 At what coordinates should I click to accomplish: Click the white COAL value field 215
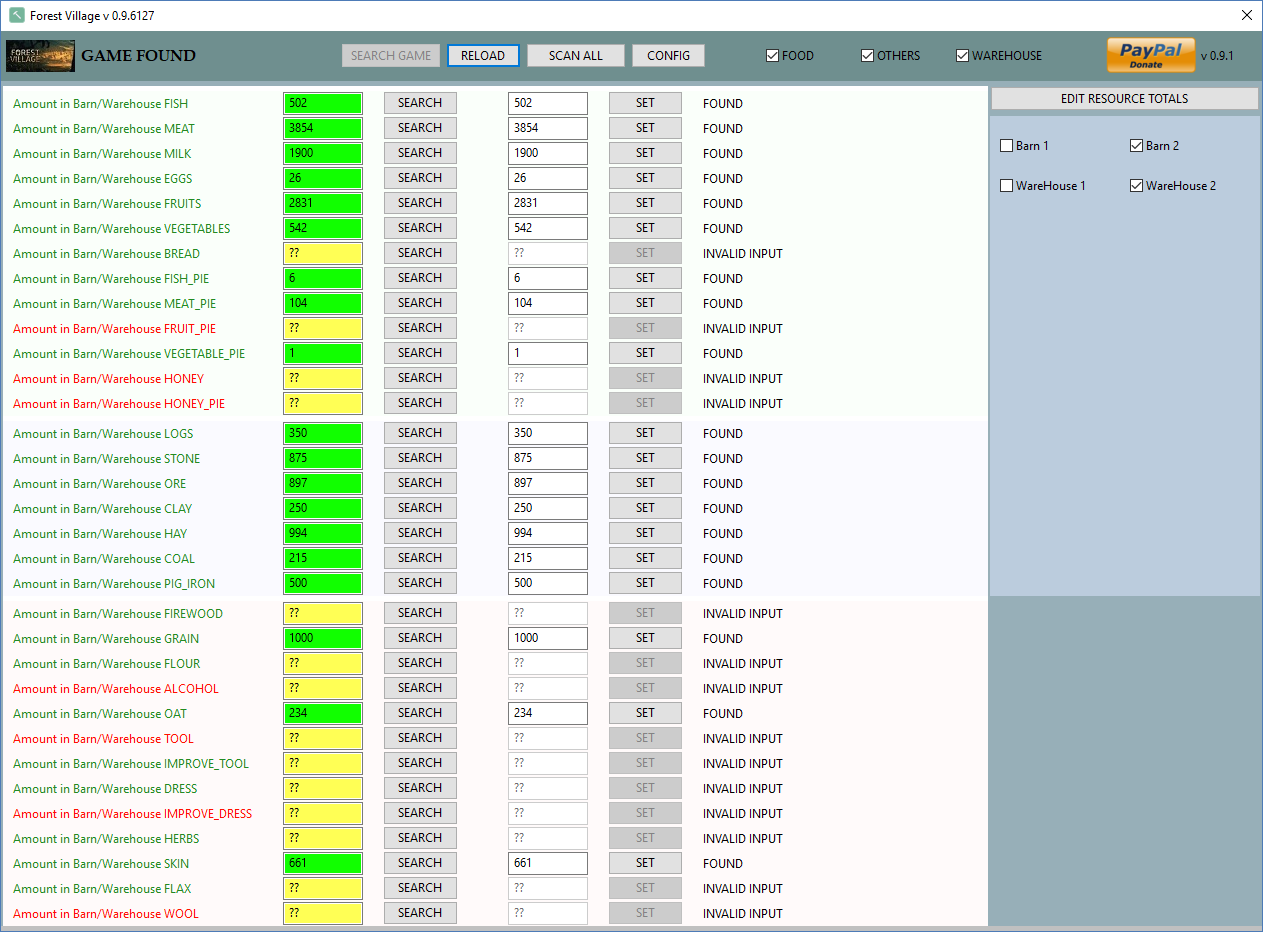pyautogui.click(x=548, y=558)
